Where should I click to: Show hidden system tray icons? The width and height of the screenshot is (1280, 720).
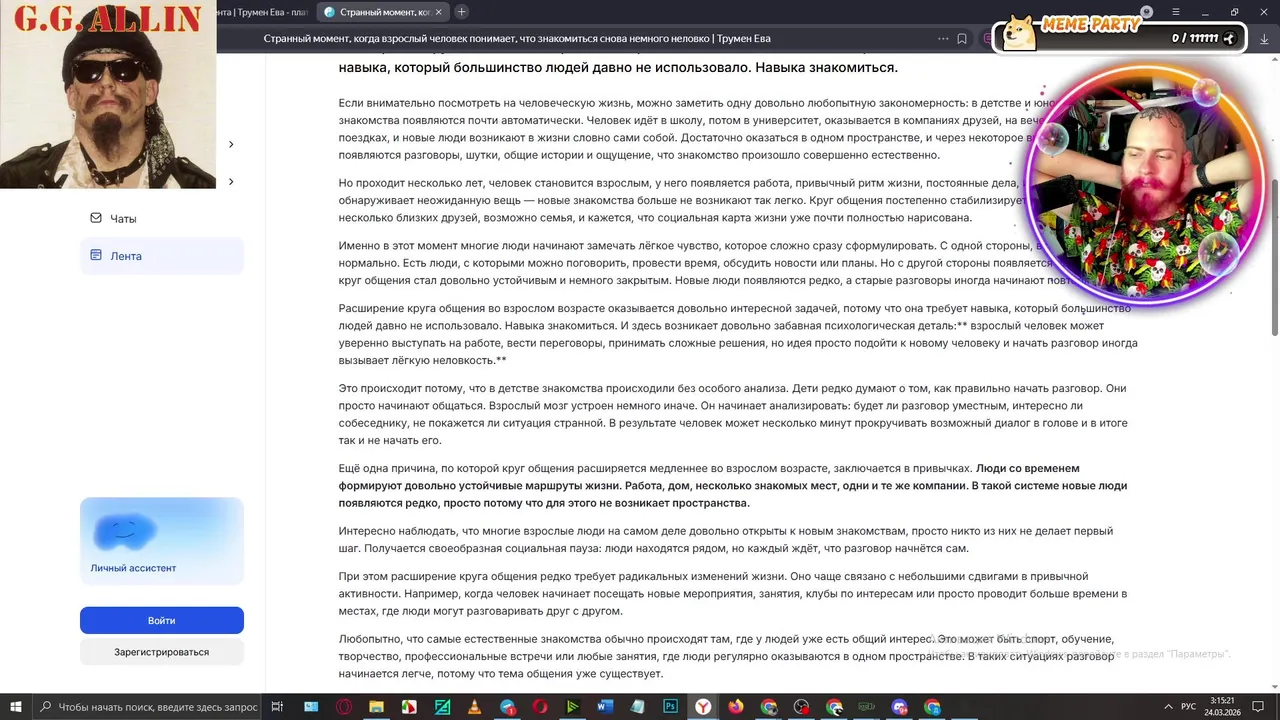1167,707
